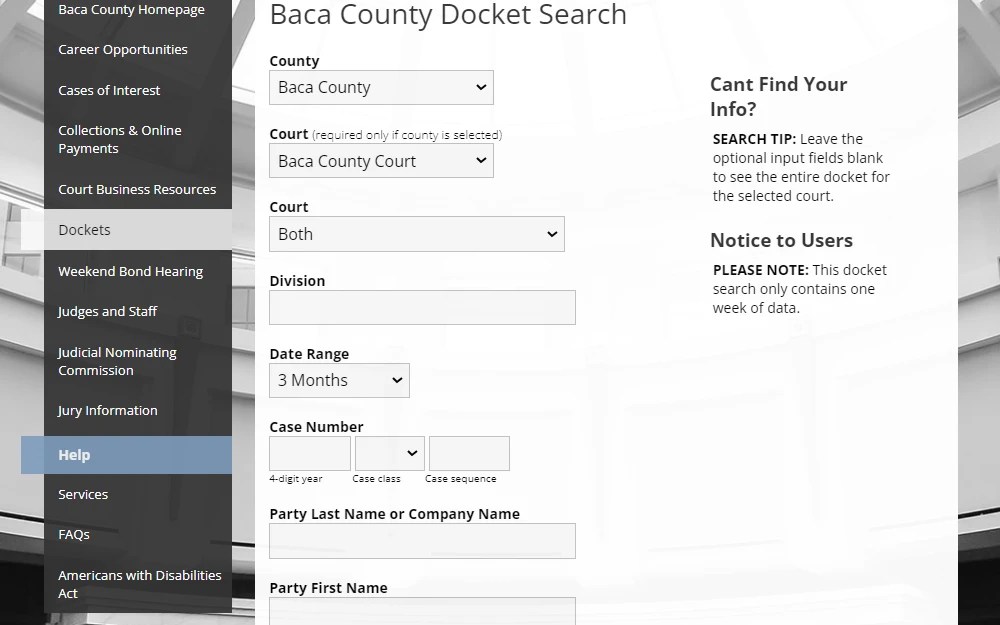Click the Case sequence input field
This screenshot has height=625, width=1000.
(x=469, y=453)
